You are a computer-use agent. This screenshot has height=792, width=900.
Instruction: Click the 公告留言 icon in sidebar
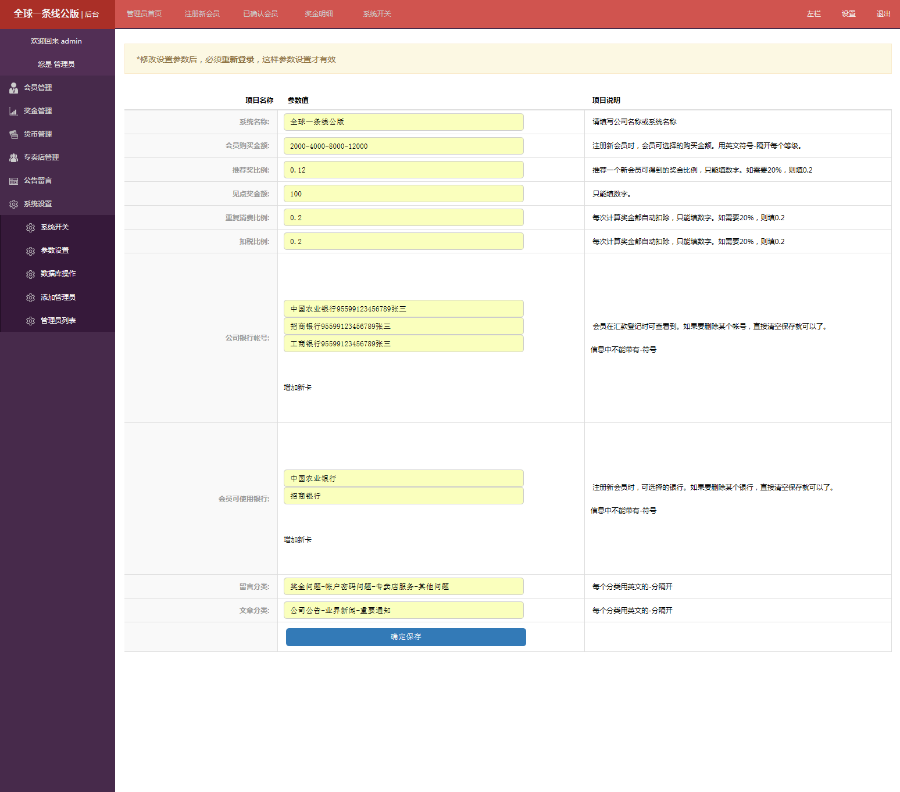(x=13, y=181)
